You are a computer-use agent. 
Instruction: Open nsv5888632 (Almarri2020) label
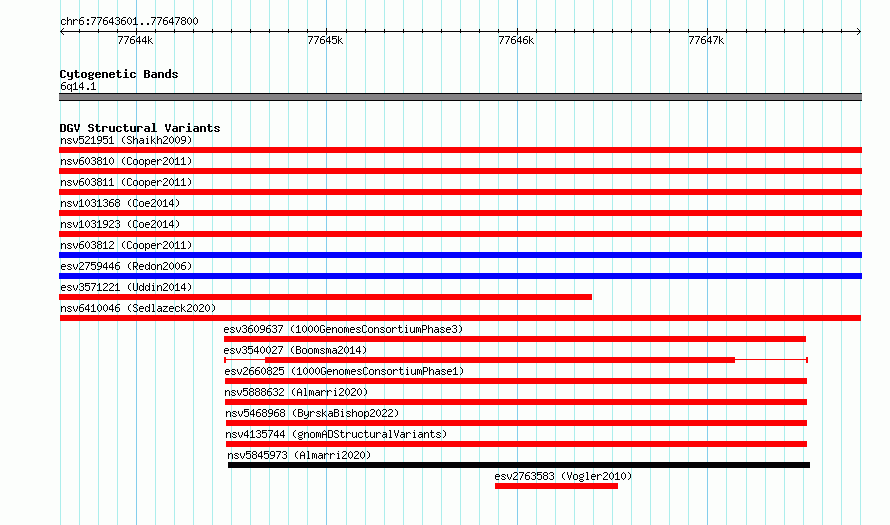(296, 392)
